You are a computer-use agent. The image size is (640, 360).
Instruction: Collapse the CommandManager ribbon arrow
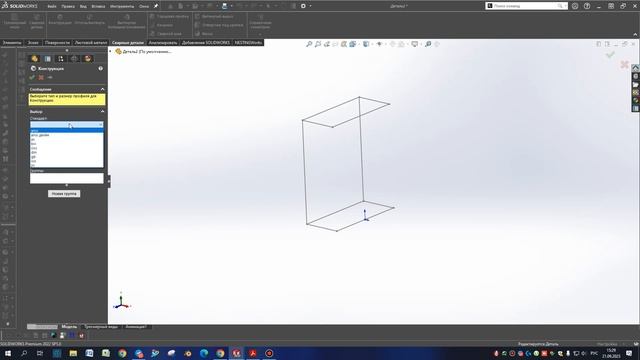pyautogui.click(x=635, y=34)
